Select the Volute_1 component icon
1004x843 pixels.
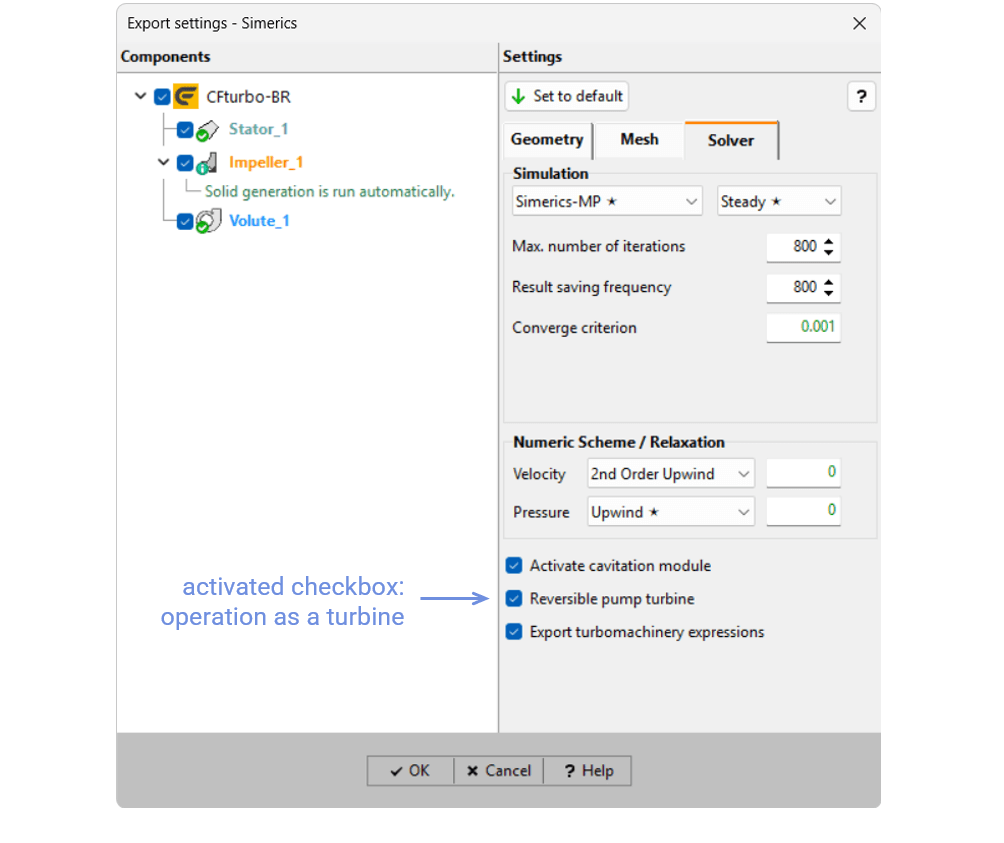coord(208,221)
